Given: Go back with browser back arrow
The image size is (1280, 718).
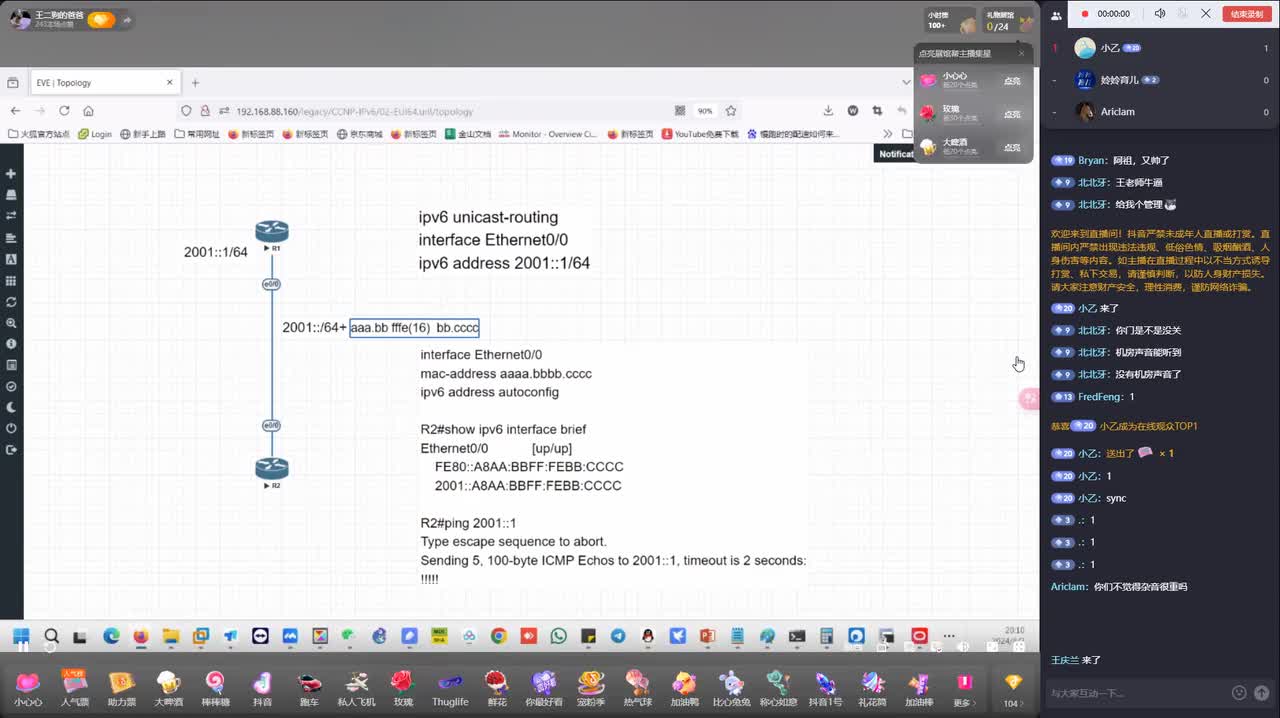Looking at the screenshot, I should (15, 111).
